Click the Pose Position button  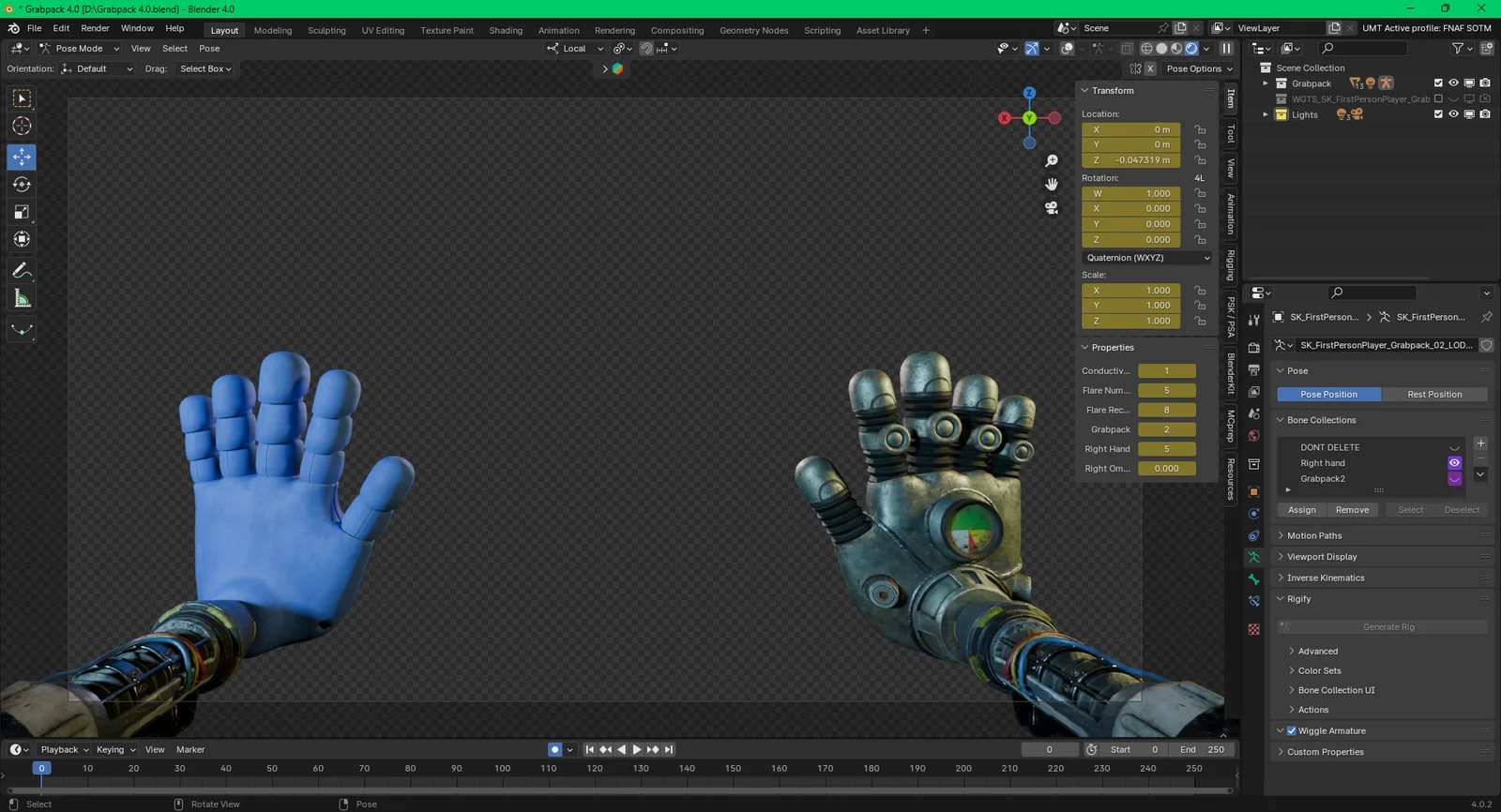coord(1328,395)
